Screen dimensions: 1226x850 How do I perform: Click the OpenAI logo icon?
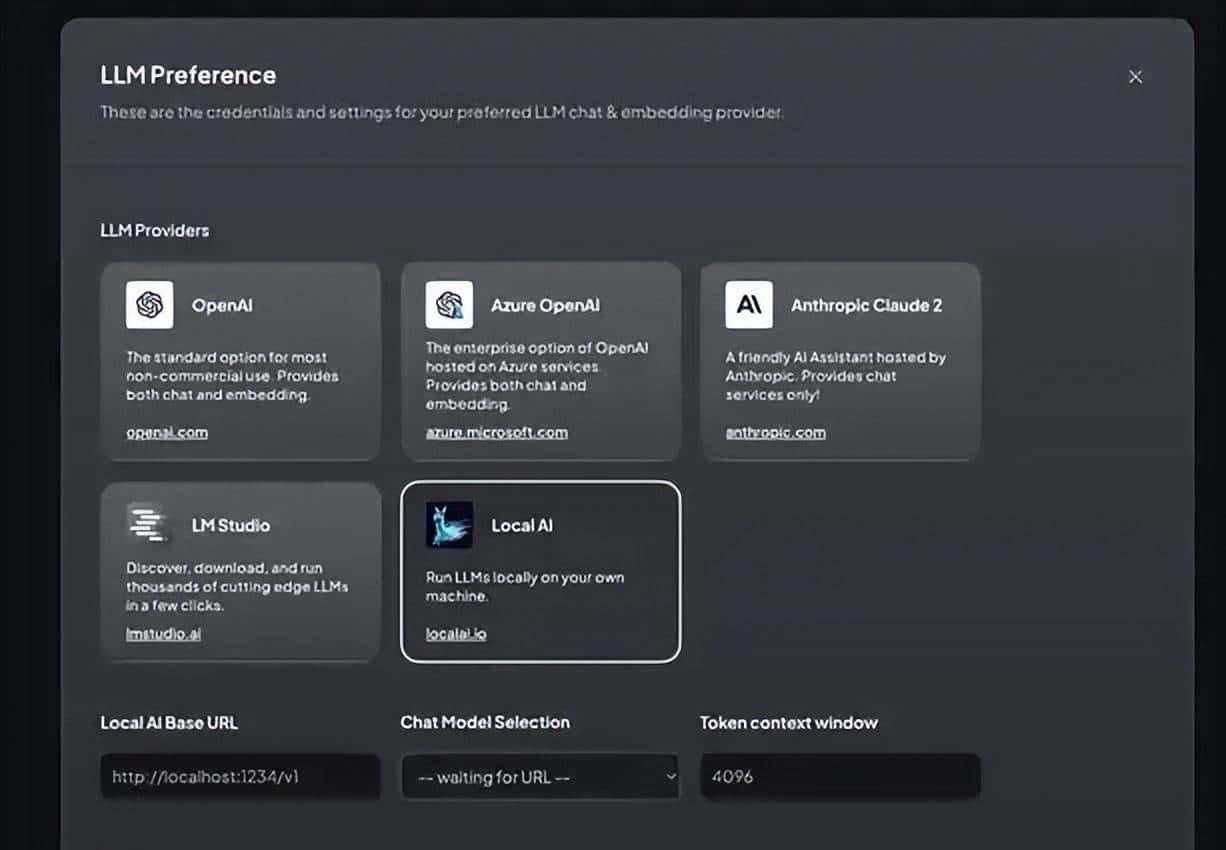tap(150, 305)
